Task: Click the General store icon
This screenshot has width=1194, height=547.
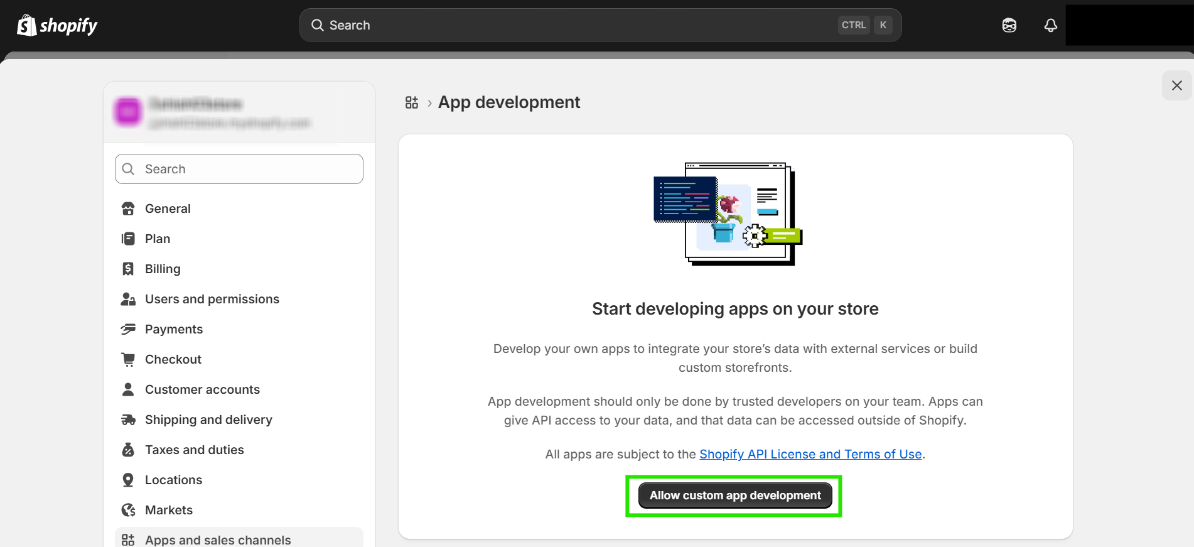Action: click(128, 209)
